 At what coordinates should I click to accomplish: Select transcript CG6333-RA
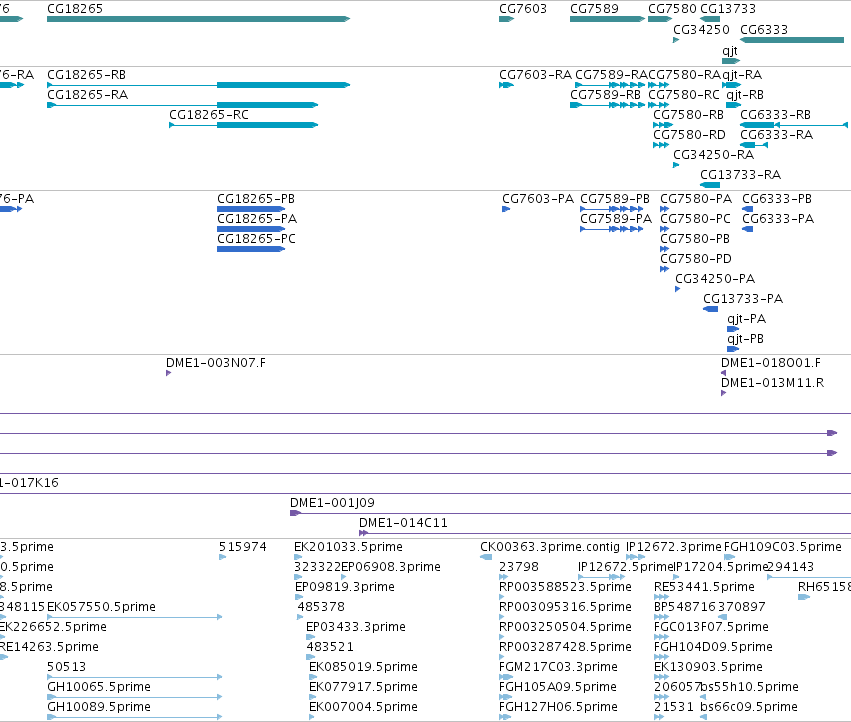coord(754,145)
